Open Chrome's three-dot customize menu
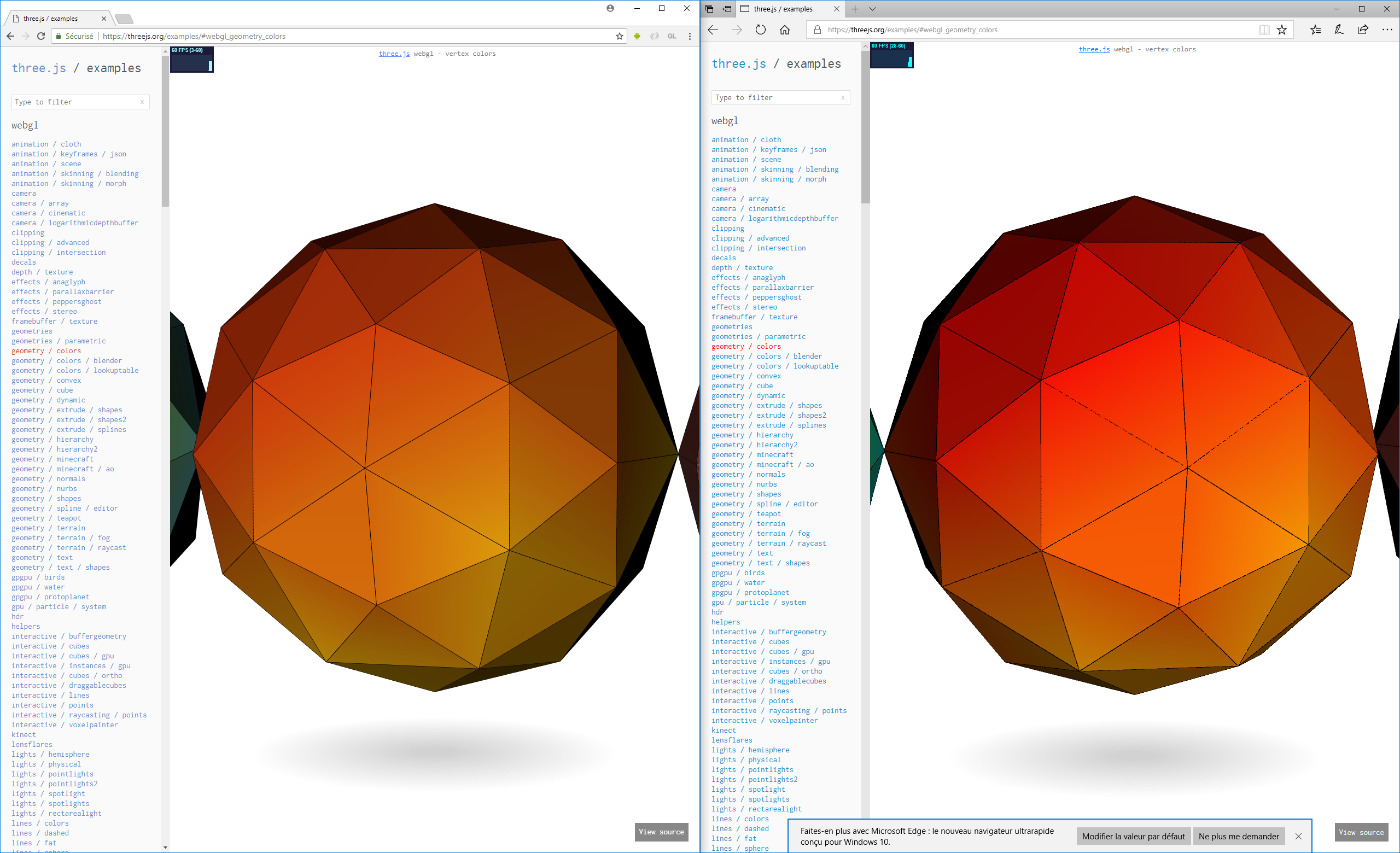Viewport: 1400px width, 853px height. 690,36
